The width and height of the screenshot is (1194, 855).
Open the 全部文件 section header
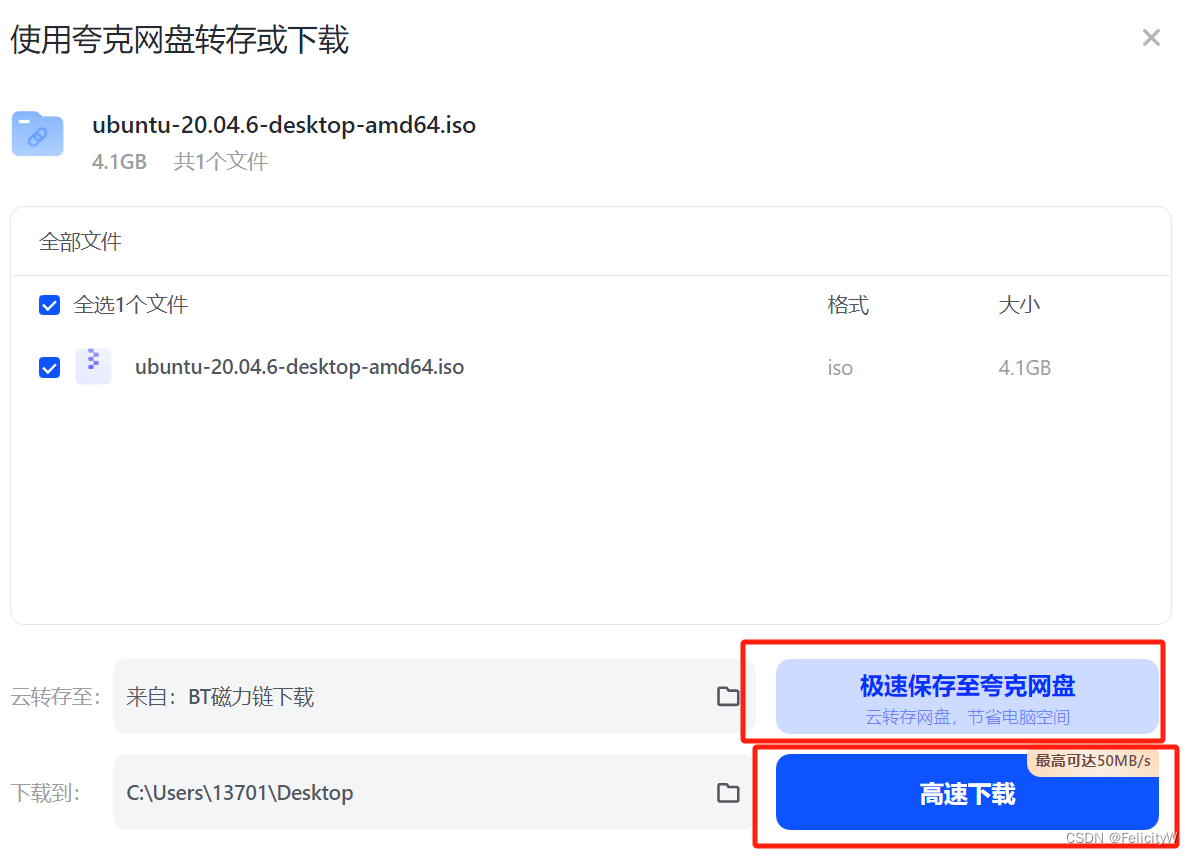pos(80,242)
